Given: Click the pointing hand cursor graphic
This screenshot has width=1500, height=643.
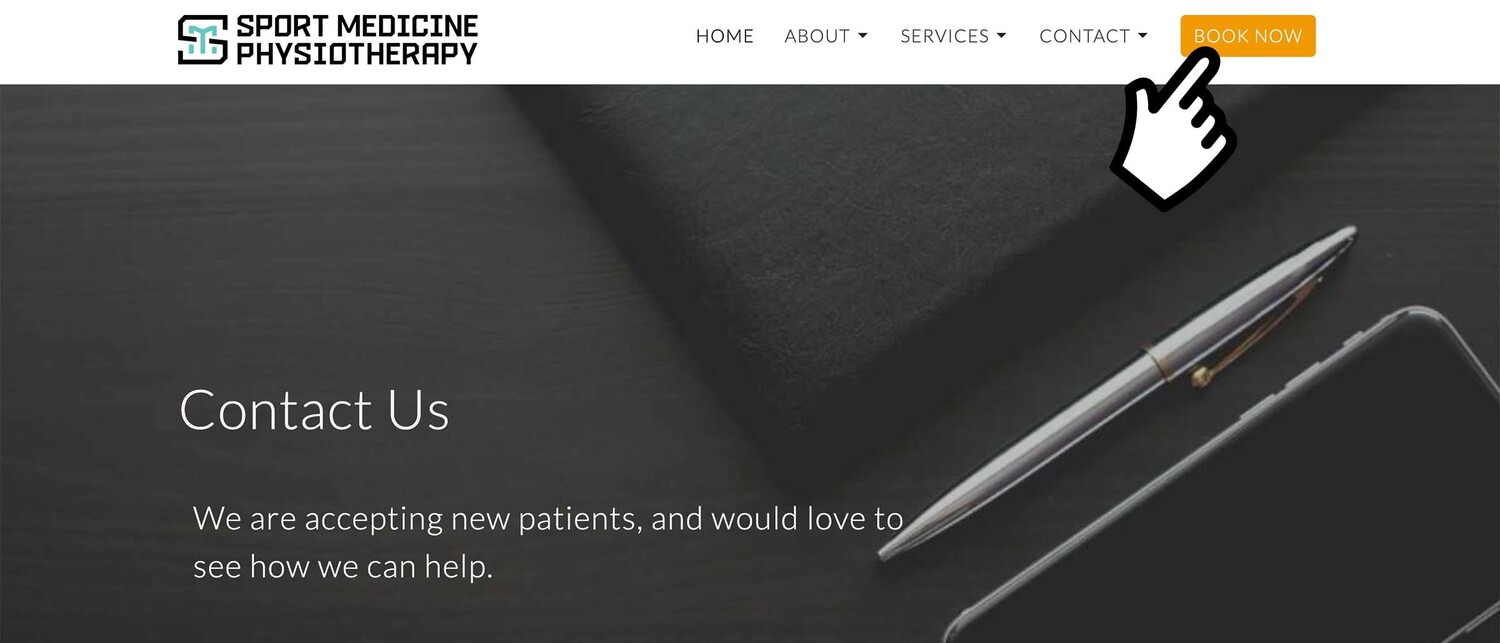Looking at the screenshot, I should point(1172,130).
